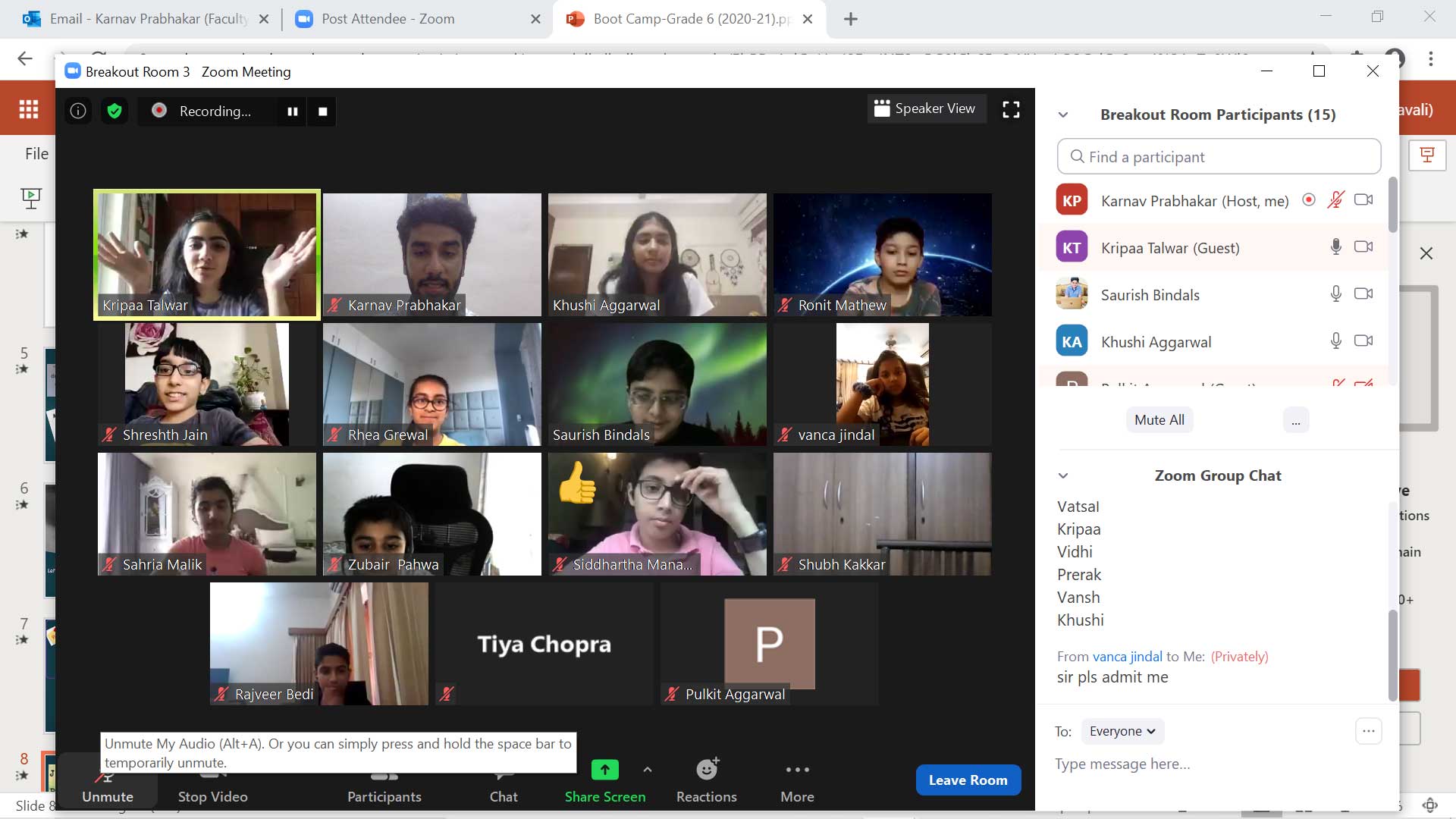Click the participant list scrollbar
The height and width of the screenshot is (819, 1456).
pos(1392,205)
